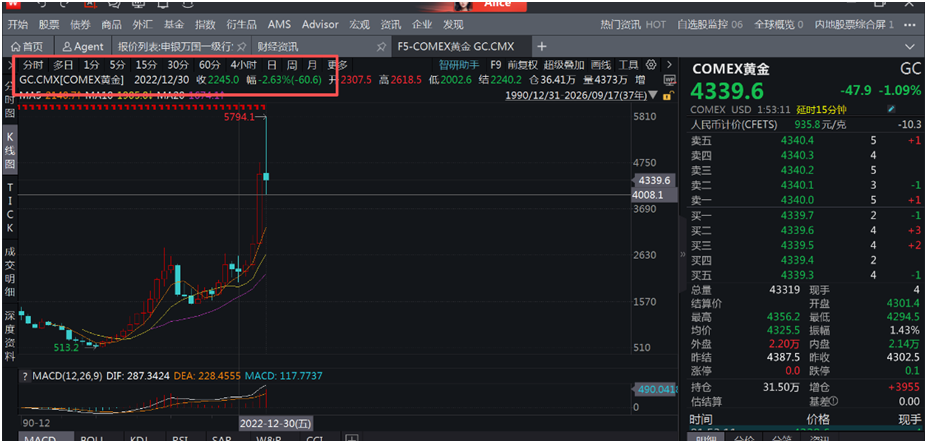Add an indicator tab with bottom plus icon
This screenshot has height=443, width=927.
[351, 438]
